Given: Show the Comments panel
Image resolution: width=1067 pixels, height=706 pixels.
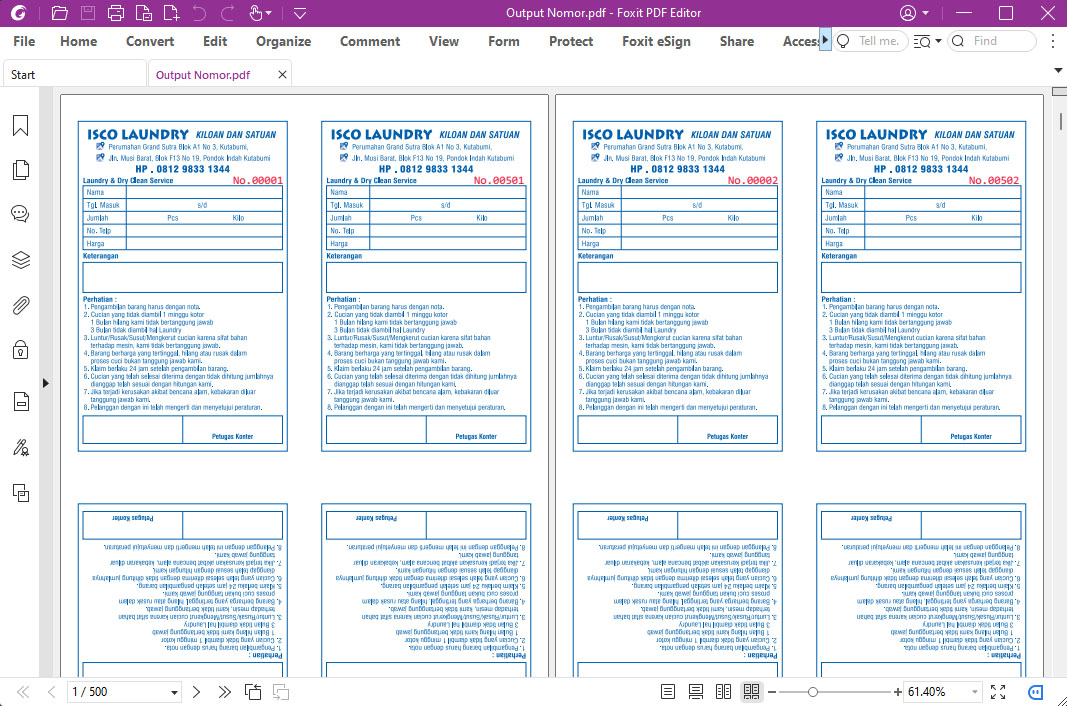Looking at the screenshot, I should 20,214.
